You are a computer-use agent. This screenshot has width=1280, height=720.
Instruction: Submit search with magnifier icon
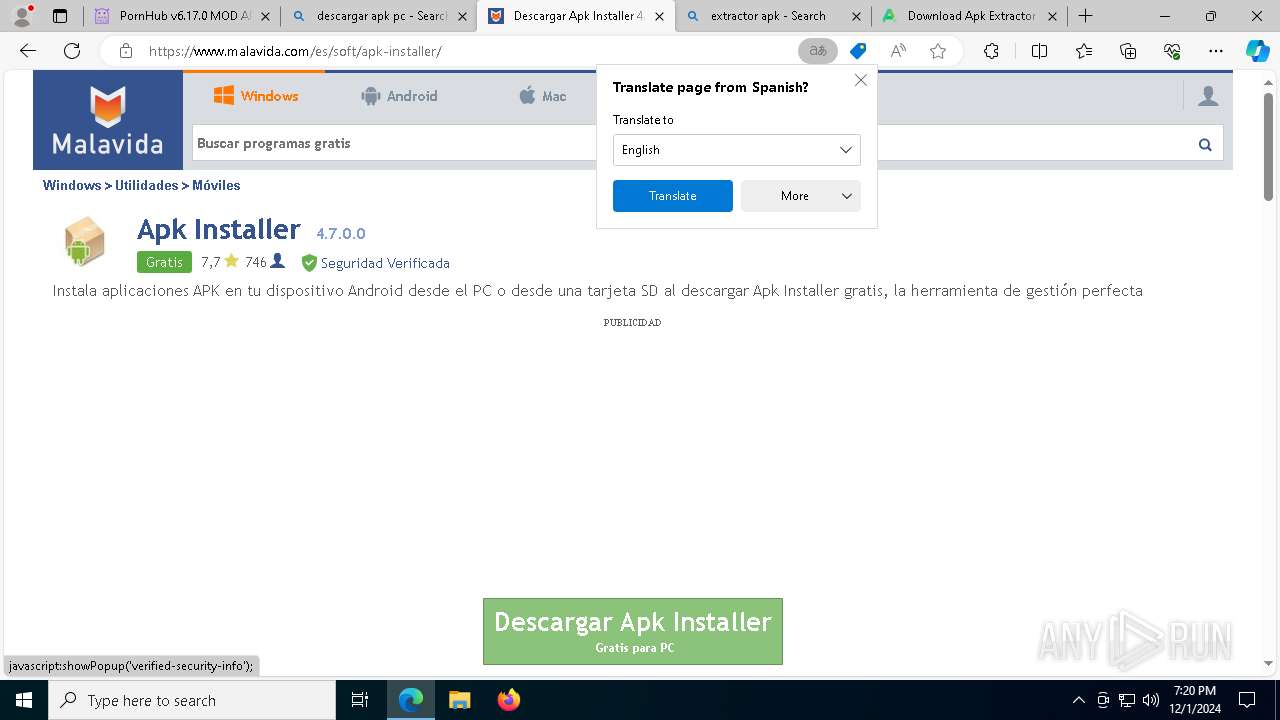coord(1205,144)
